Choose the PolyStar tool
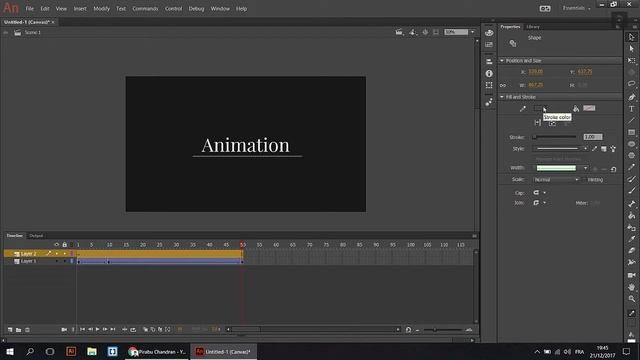This screenshot has width=640, height=360. coord(631,156)
